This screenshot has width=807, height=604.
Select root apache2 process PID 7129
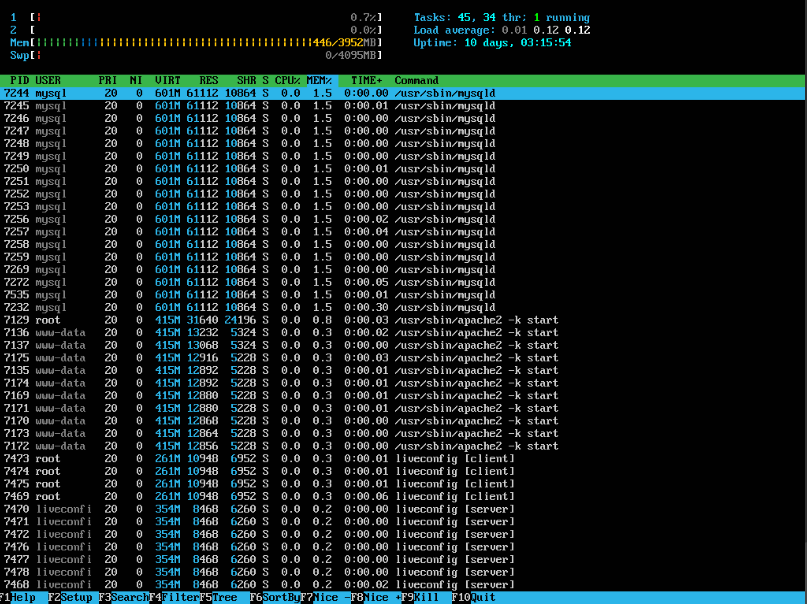pyautogui.click(x=404, y=320)
